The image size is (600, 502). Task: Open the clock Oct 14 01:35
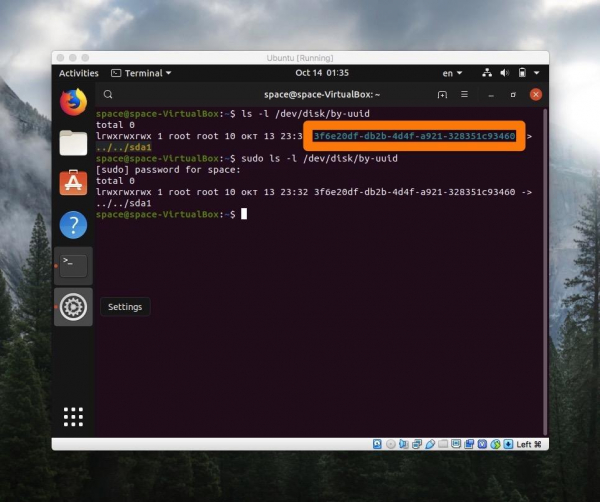click(322, 73)
